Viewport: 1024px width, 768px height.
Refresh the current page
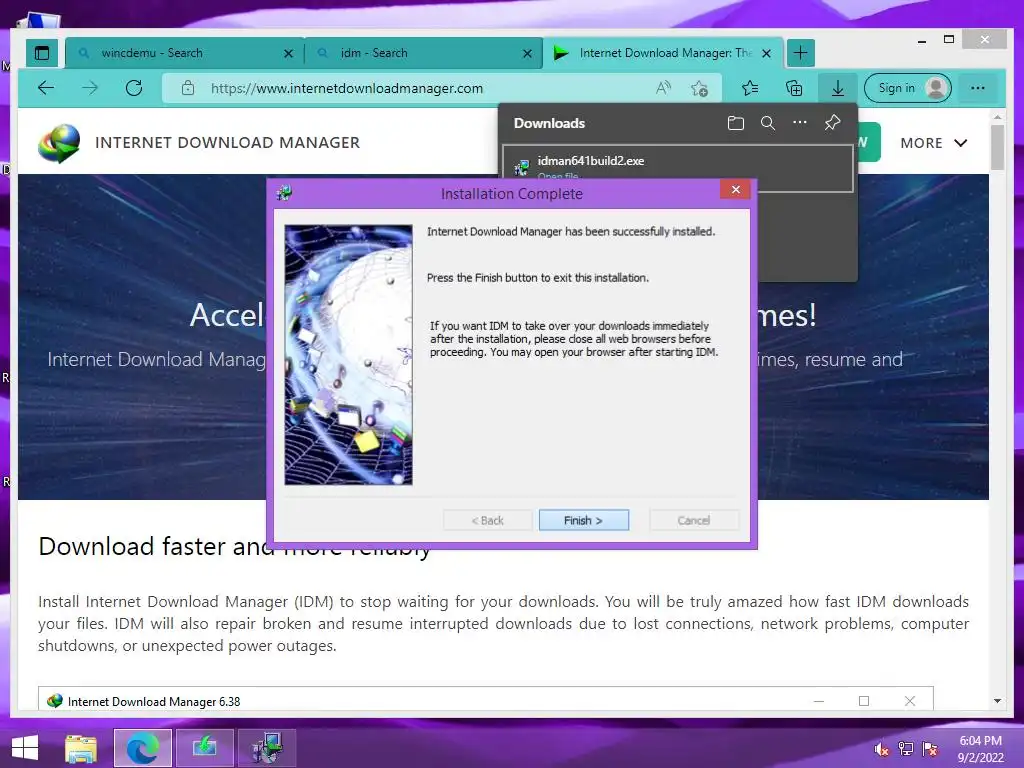134,88
